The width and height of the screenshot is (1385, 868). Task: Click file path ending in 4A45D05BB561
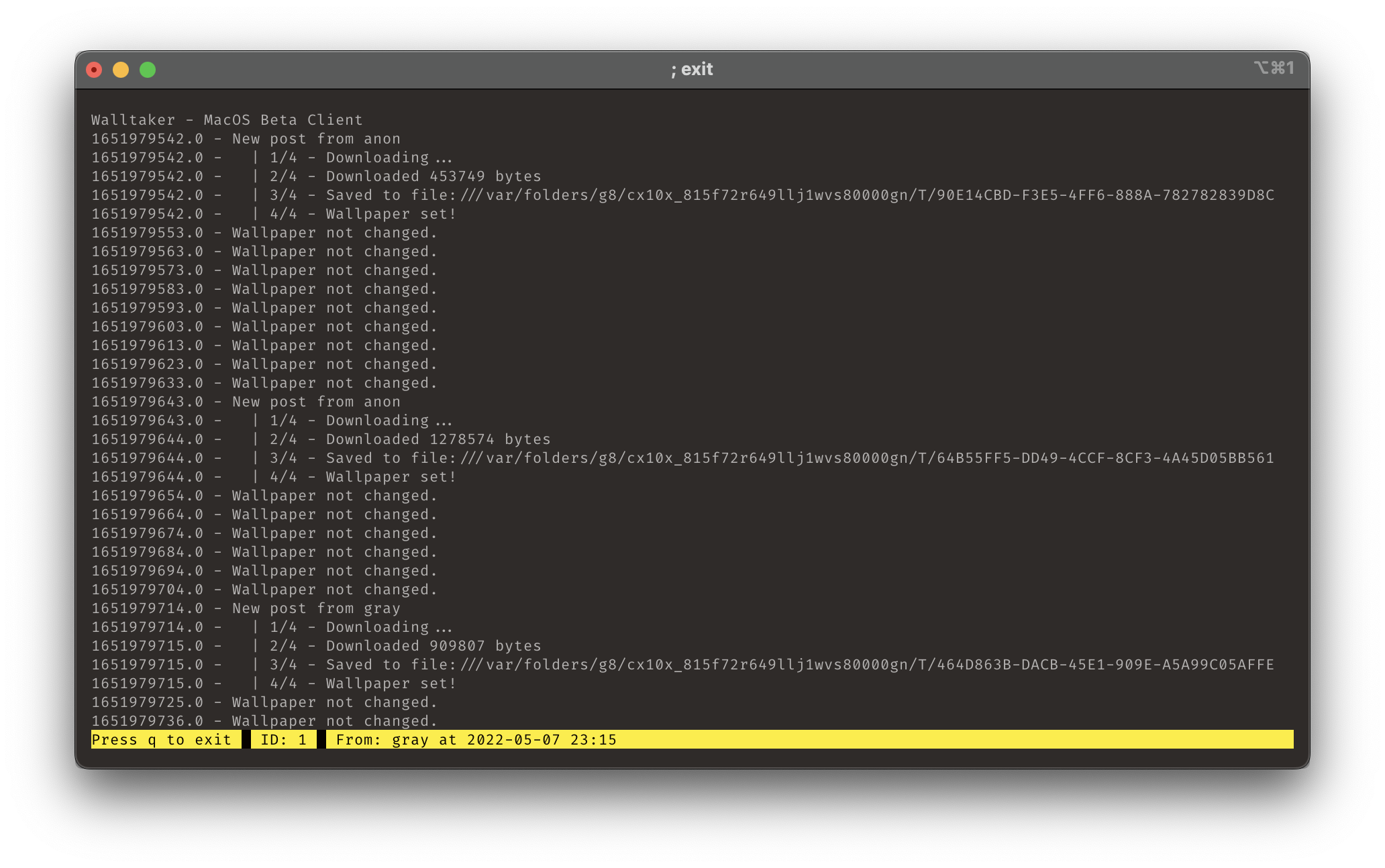point(866,458)
